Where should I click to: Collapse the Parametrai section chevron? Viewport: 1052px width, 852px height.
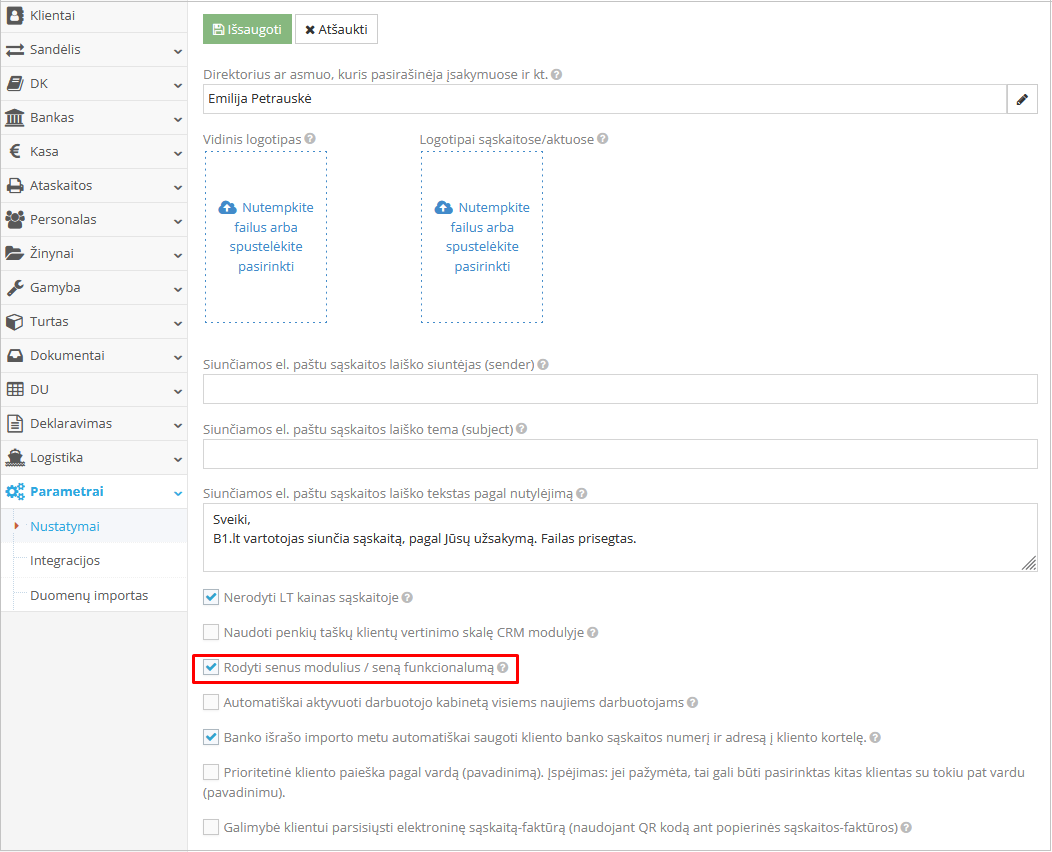(177, 492)
